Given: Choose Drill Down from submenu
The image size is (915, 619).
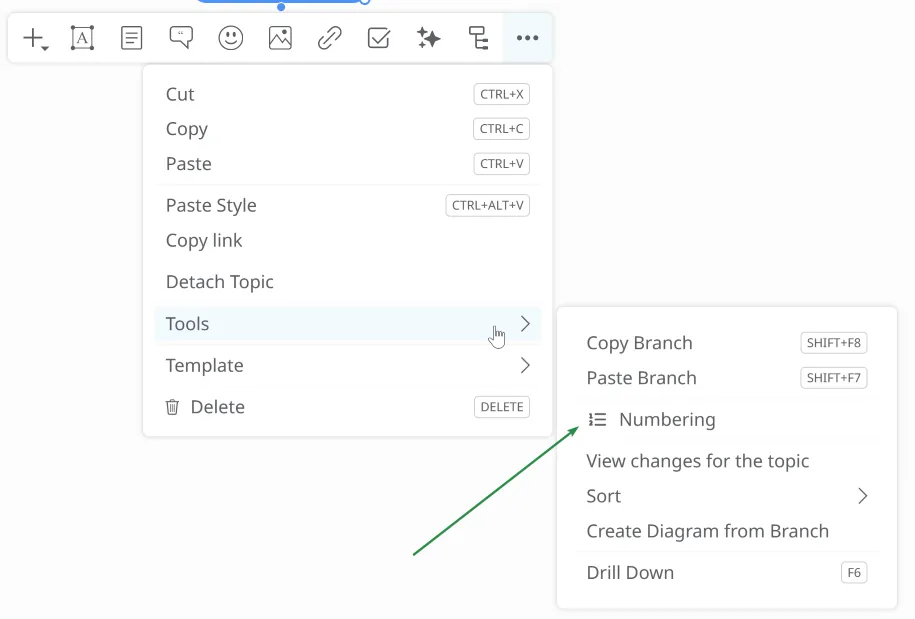Looking at the screenshot, I should [x=630, y=573].
